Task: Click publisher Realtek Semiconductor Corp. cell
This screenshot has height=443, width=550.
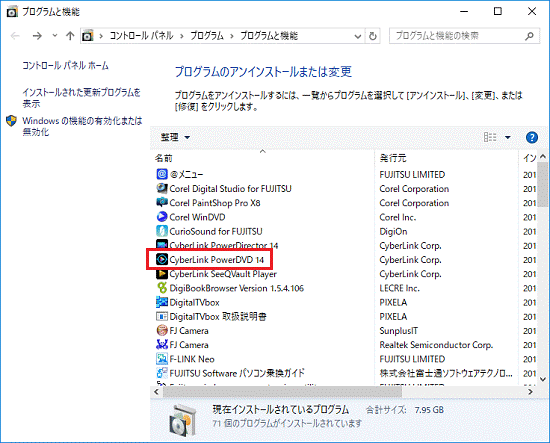Action: coord(436,345)
